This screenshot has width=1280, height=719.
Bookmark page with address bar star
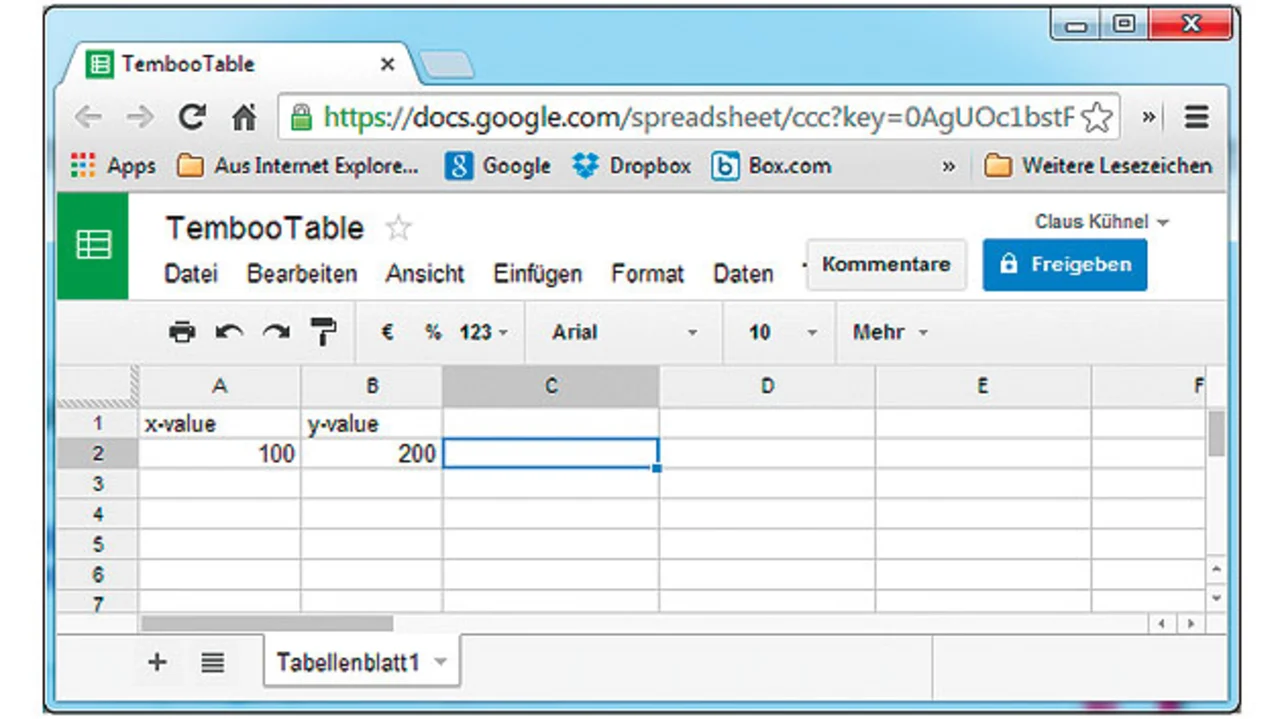coord(1097,118)
